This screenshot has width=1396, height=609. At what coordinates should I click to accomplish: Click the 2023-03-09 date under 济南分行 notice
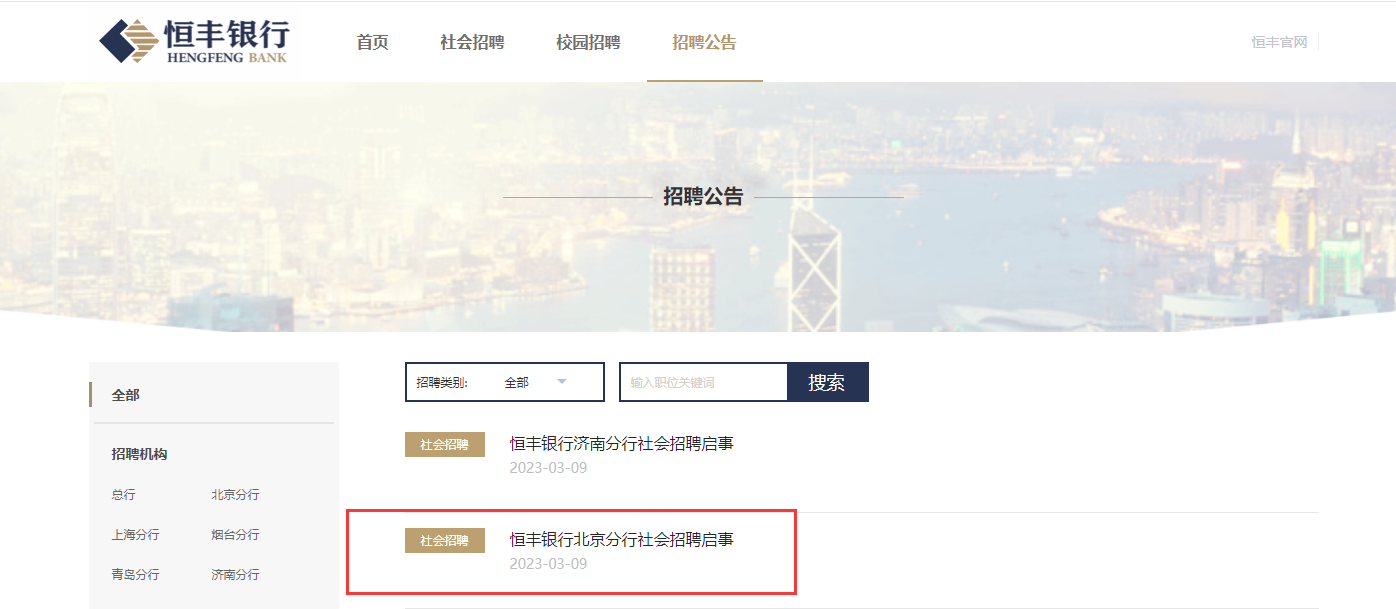[548, 468]
